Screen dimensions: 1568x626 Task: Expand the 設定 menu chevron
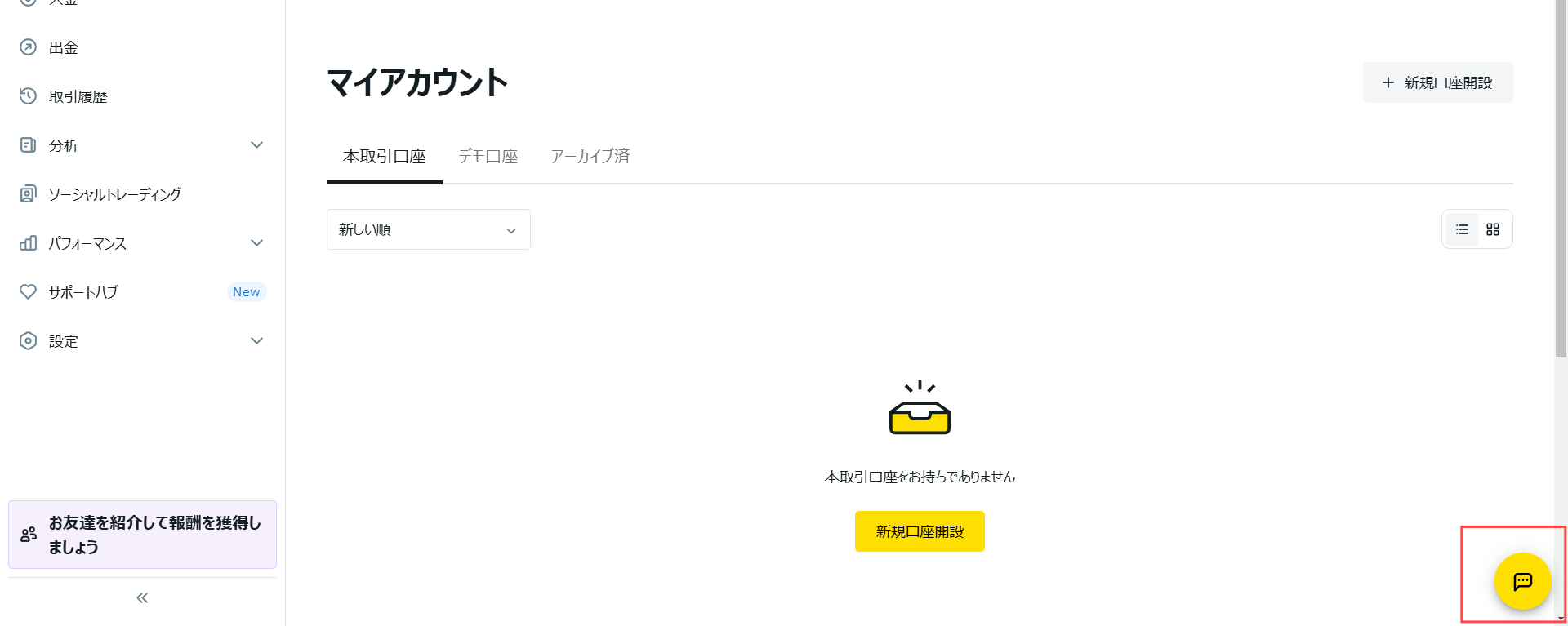[x=256, y=341]
